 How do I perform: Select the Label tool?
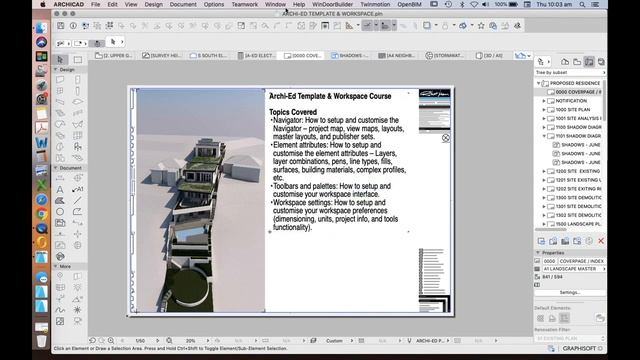click(77, 189)
